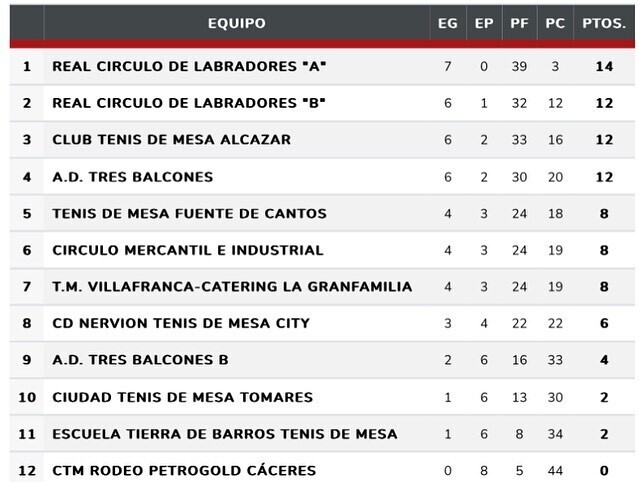Open T.M. VILLAFRANCA-CATERING LA GRANFAMILIA team
This screenshot has height=482, width=639.
point(231,287)
